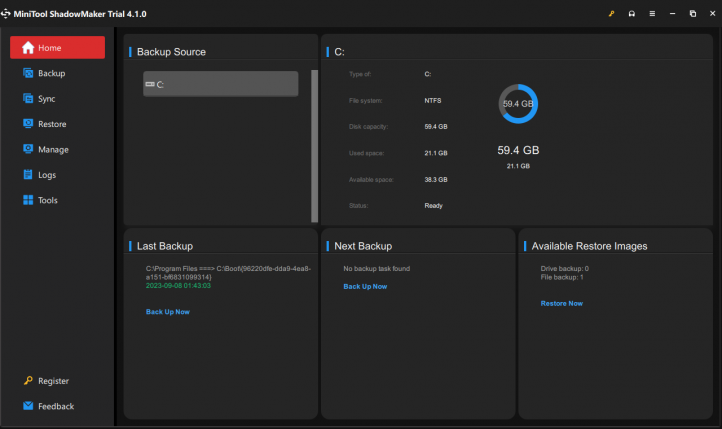Open Register label in sidebar

53,381
